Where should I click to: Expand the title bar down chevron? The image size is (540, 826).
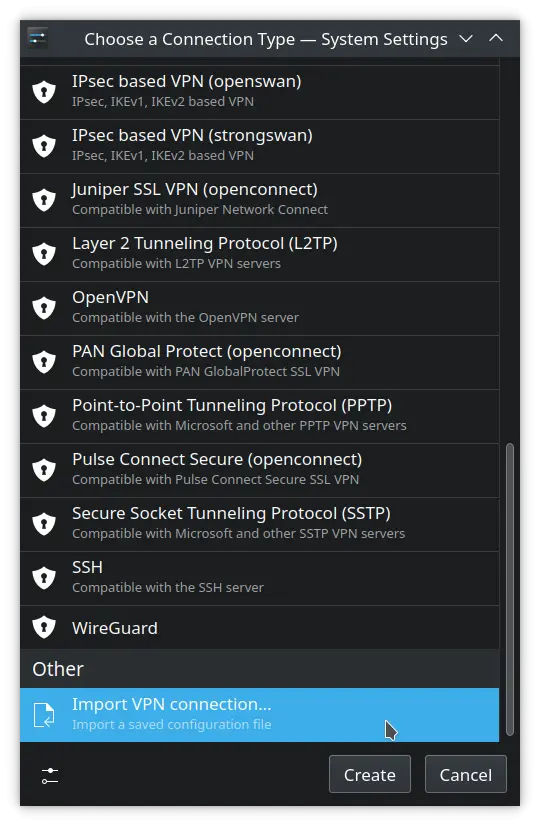(x=466, y=38)
